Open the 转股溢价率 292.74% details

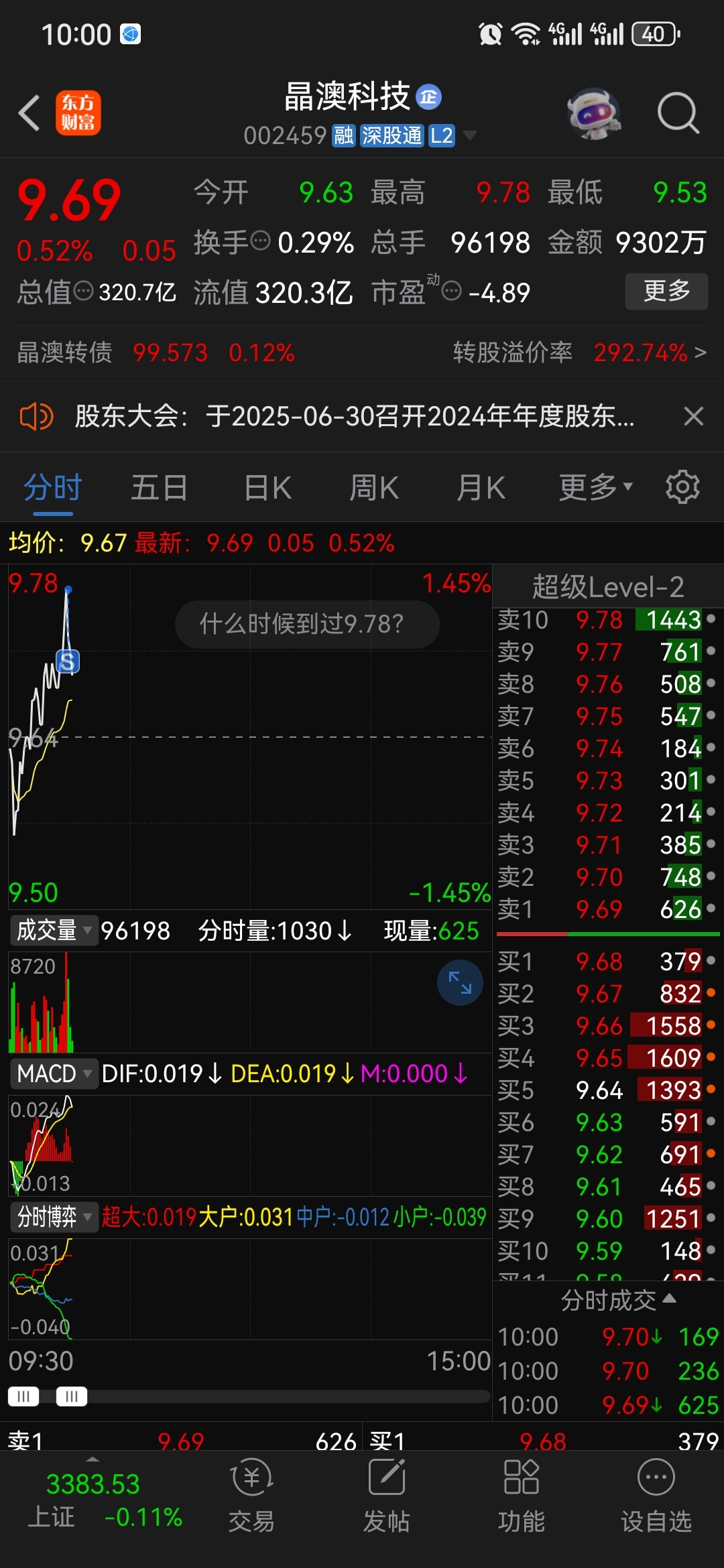tap(580, 352)
